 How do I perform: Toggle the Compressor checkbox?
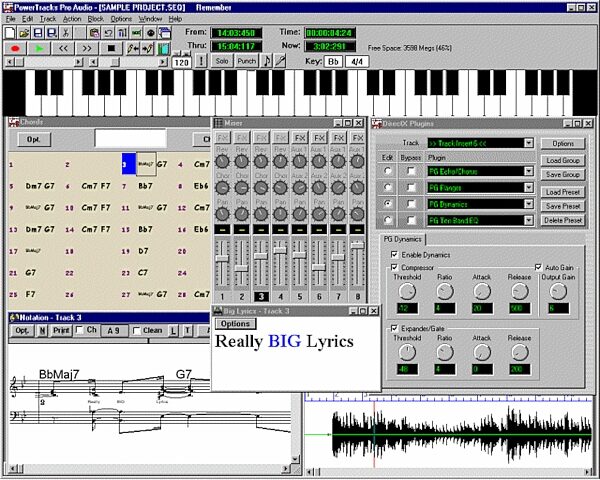point(394,267)
